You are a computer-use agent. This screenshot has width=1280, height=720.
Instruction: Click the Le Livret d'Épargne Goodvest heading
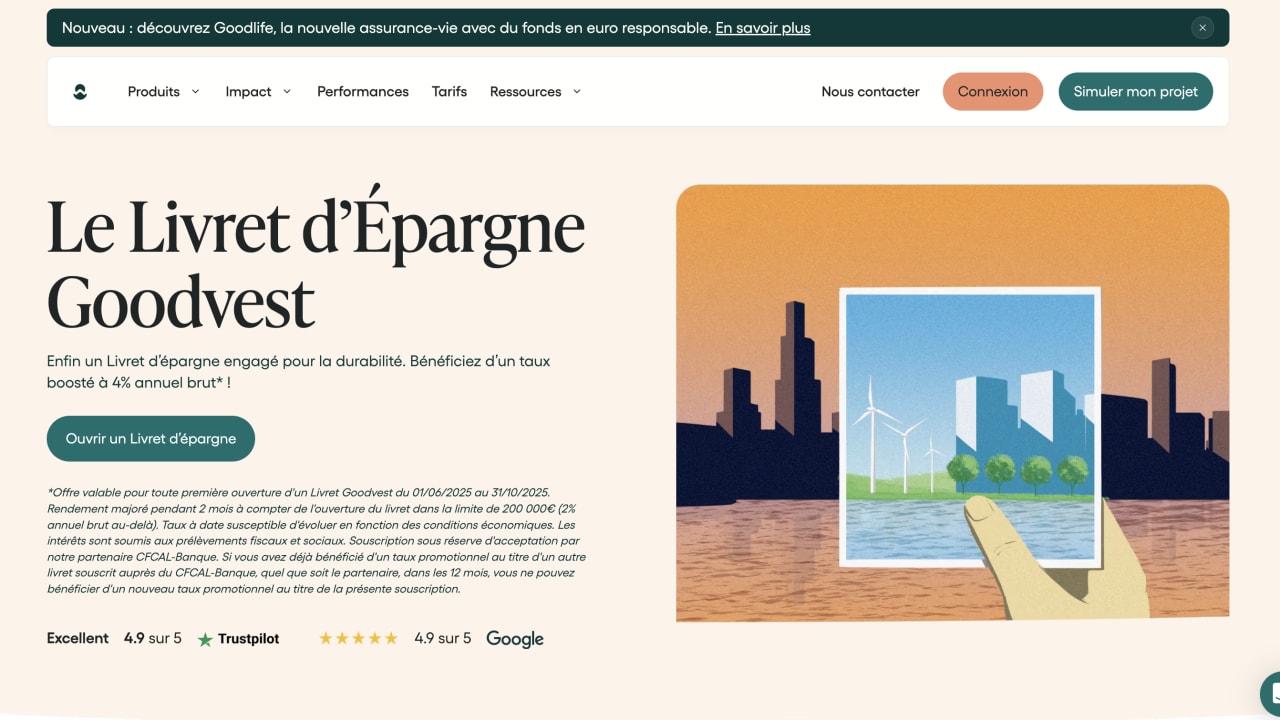click(315, 264)
